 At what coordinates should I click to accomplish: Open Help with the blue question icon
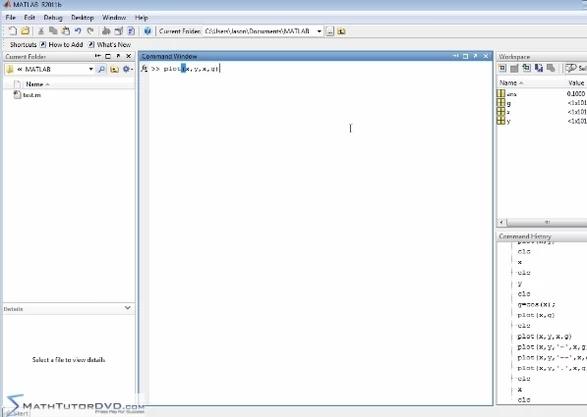coord(147,31)
